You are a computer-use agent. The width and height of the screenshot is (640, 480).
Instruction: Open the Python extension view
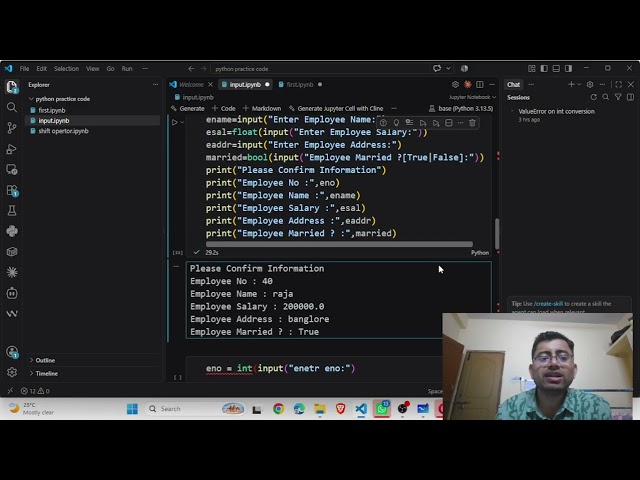click(12, 231)
